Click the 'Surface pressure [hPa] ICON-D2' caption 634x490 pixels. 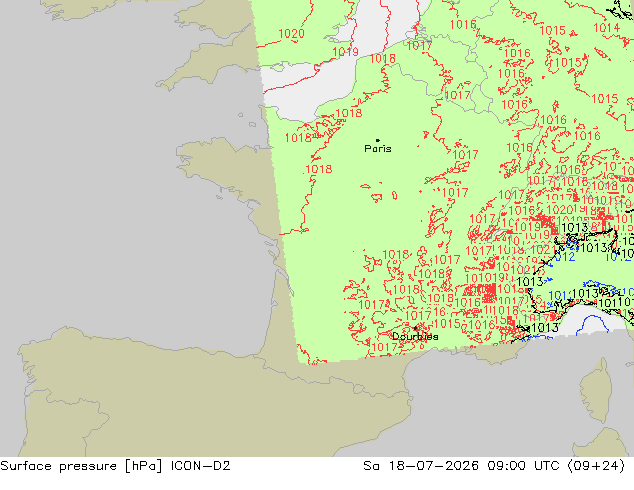(115, 466)
